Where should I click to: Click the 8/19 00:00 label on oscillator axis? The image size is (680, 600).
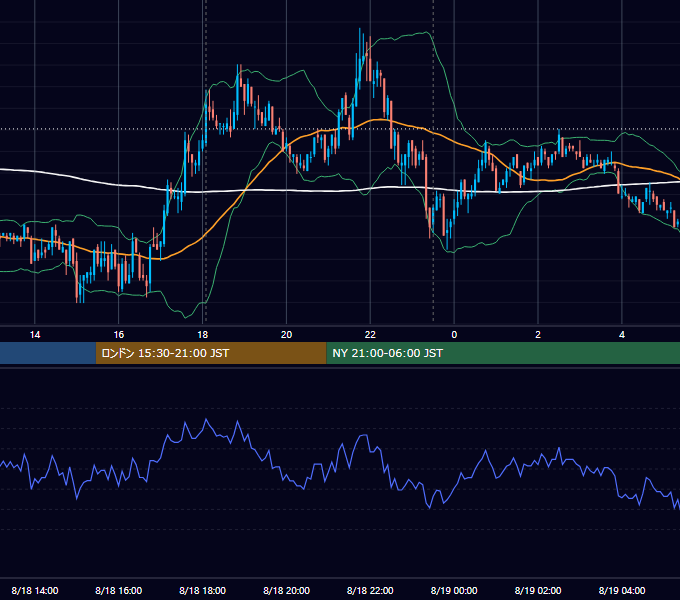point(454,590)
